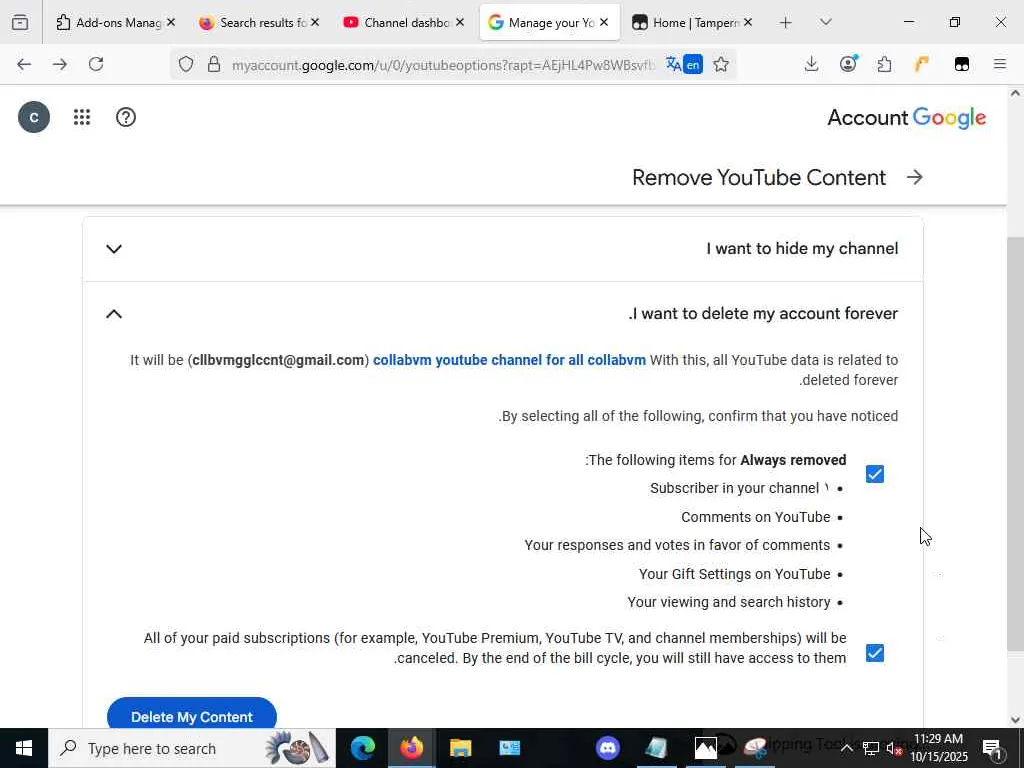Open the Windows Start menu

pos(24,748)
